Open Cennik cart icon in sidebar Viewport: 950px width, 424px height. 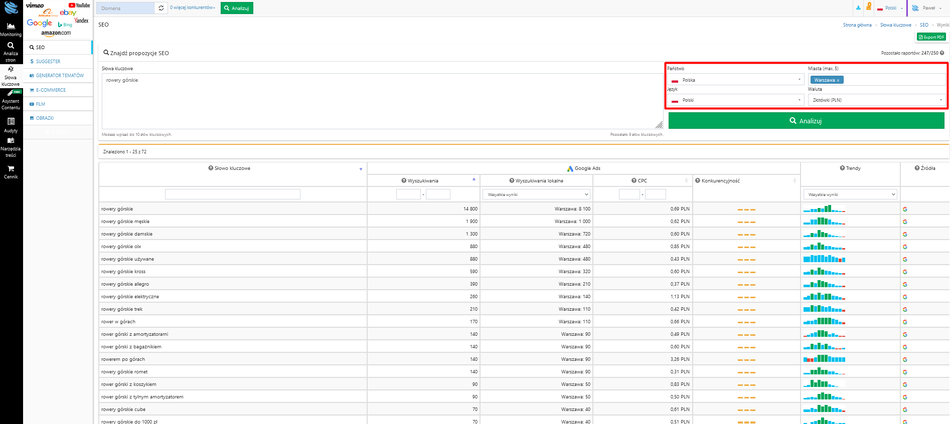tap(11, 170)
